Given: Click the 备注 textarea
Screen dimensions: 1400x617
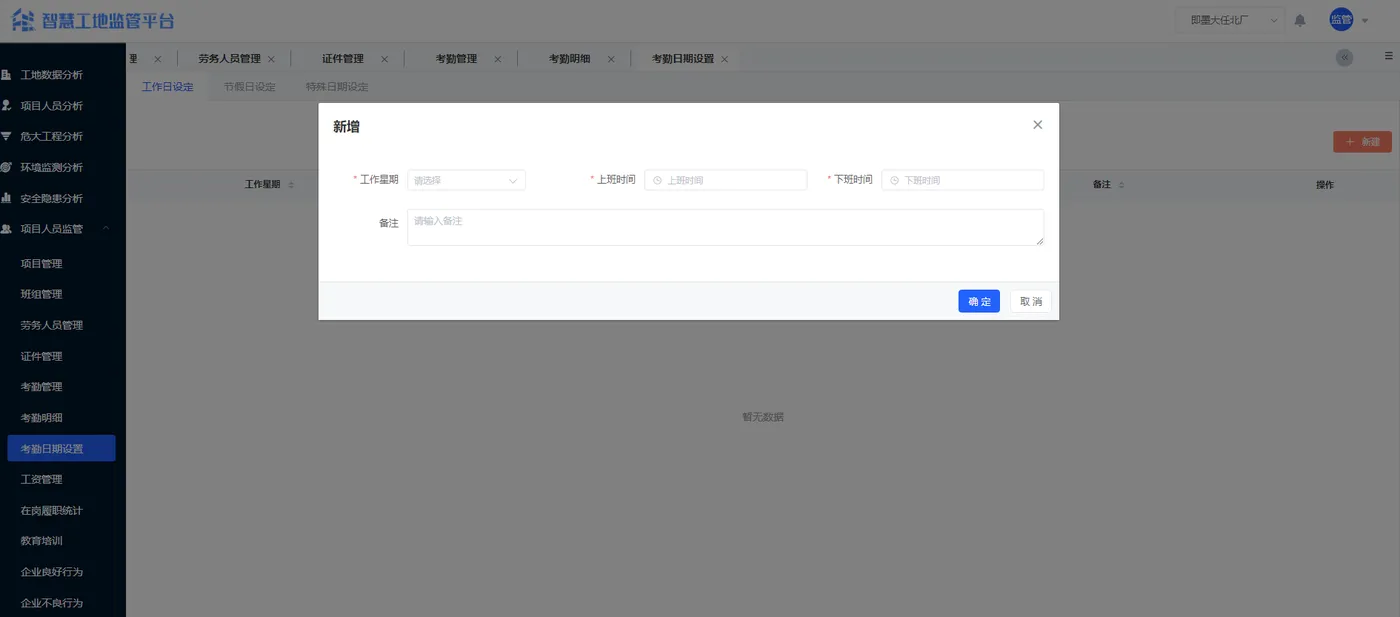Looking at the screenshot, I should 726,227.
